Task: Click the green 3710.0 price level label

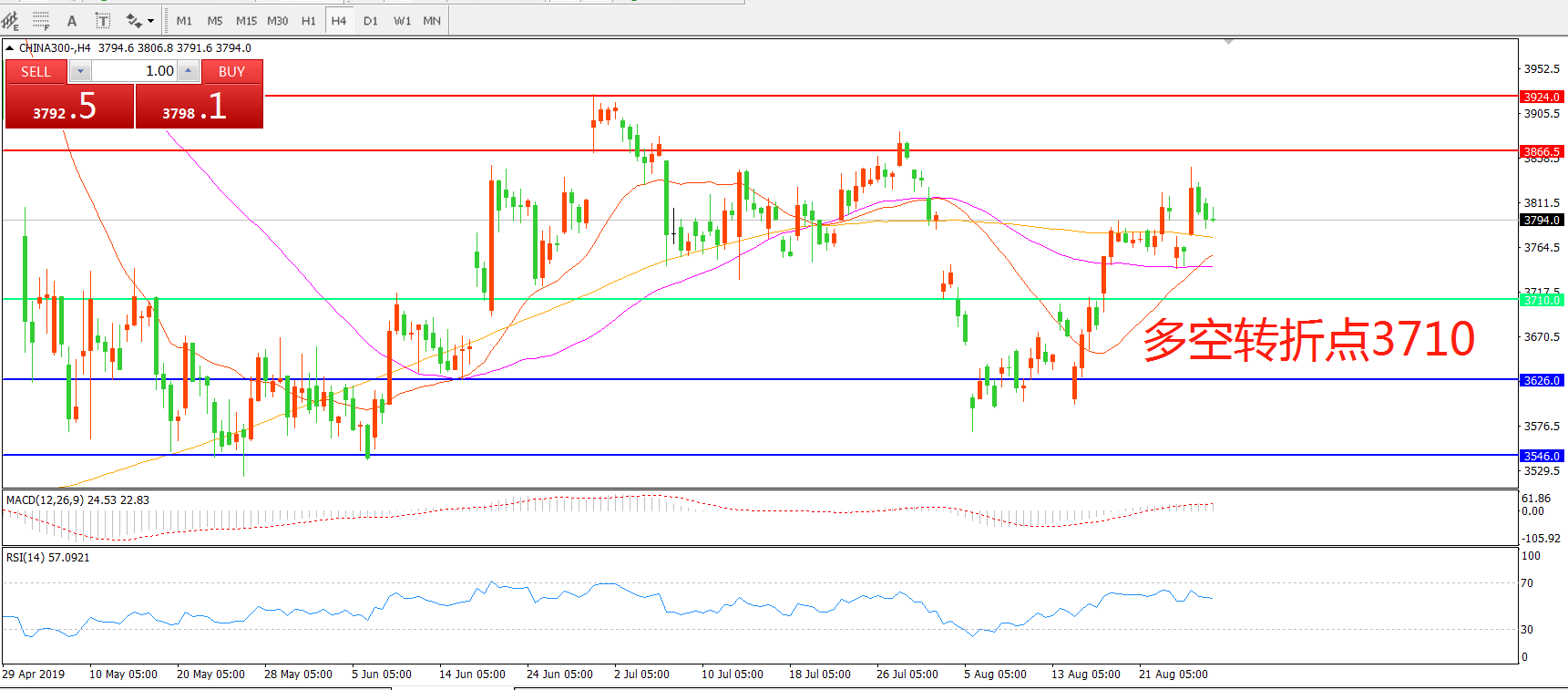Action: (x=1542, y=300)
